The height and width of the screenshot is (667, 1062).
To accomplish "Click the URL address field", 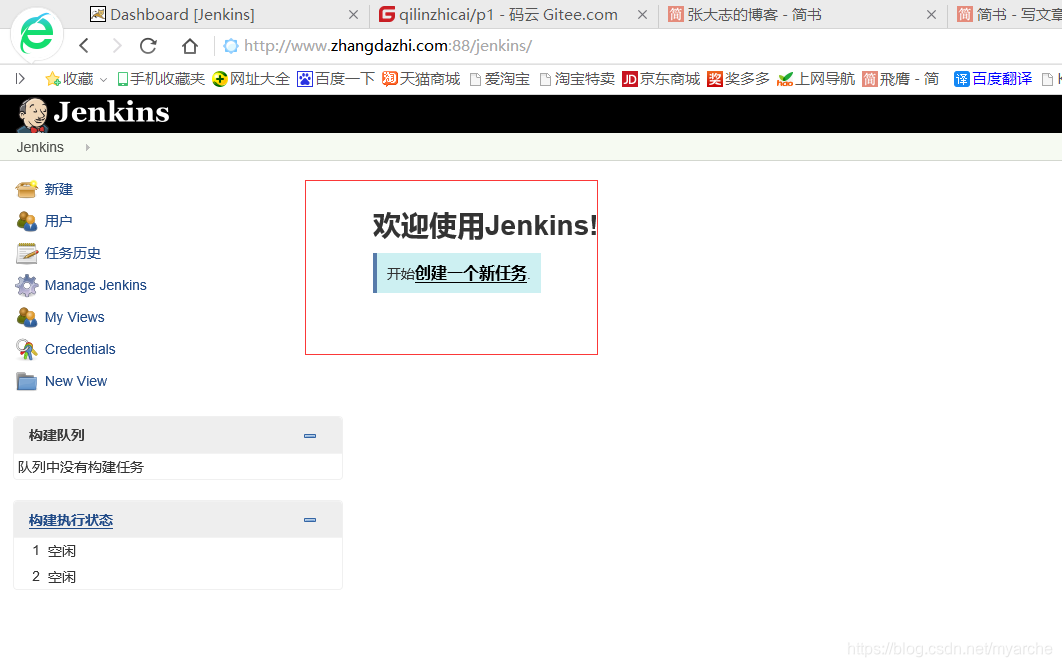I will 387,45.
